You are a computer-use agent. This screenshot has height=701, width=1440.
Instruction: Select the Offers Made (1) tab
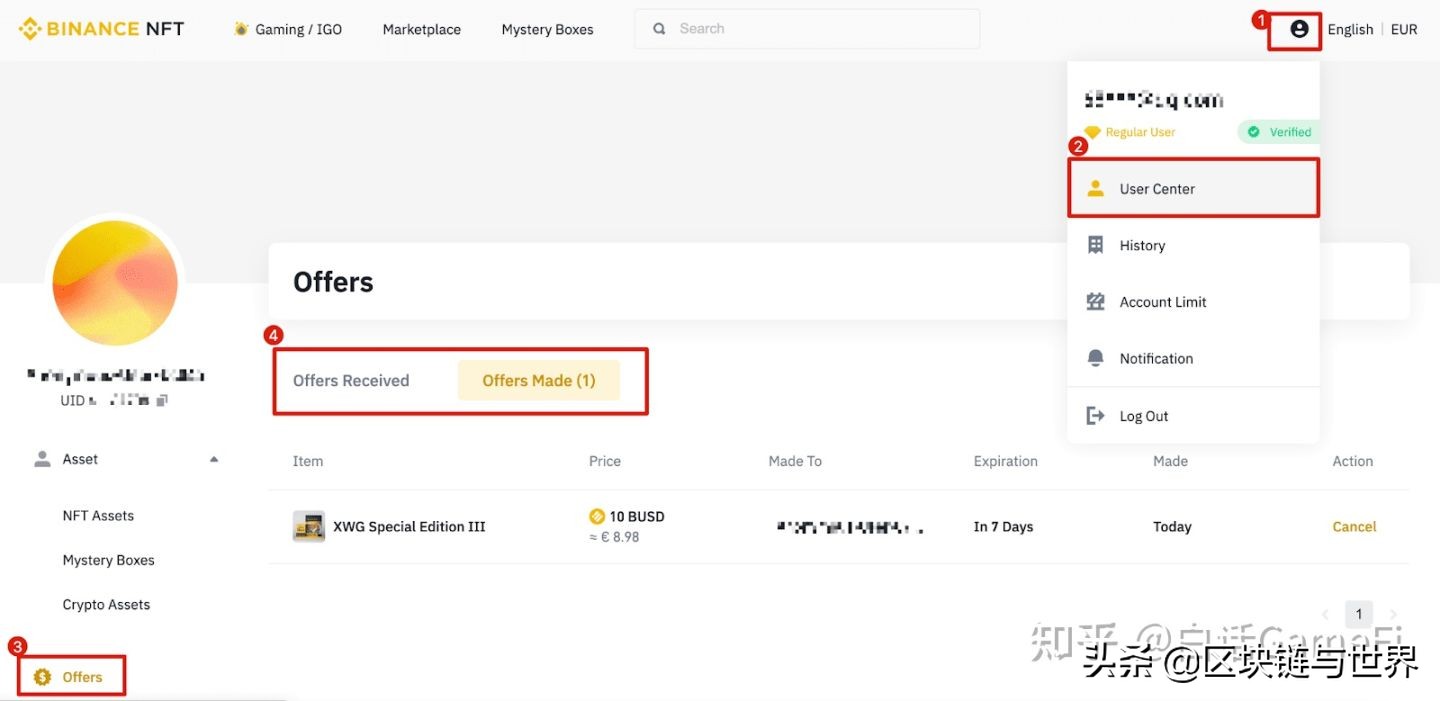click(x=539, y=380)
